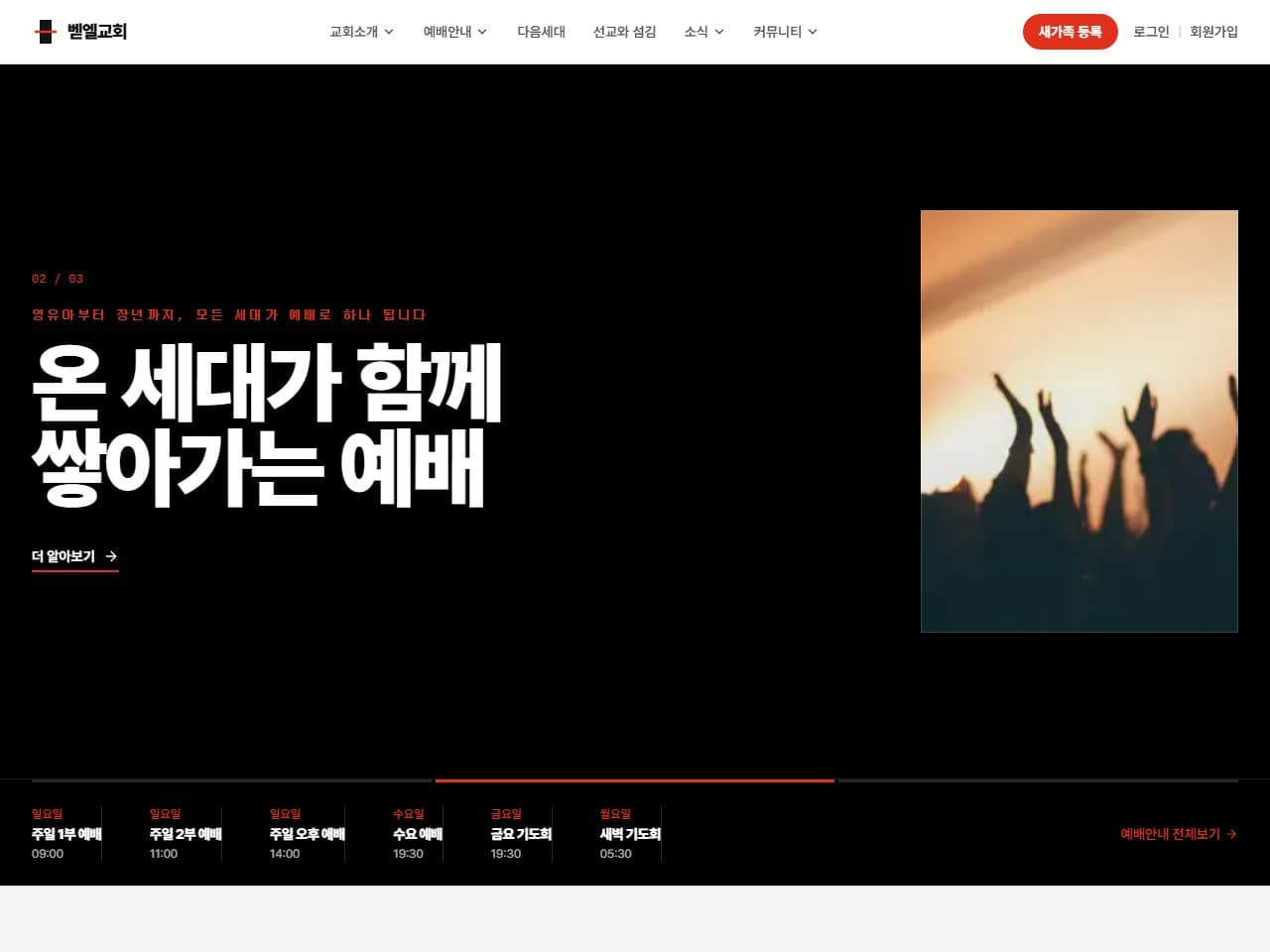Click the 회원가입 link

1213,32
